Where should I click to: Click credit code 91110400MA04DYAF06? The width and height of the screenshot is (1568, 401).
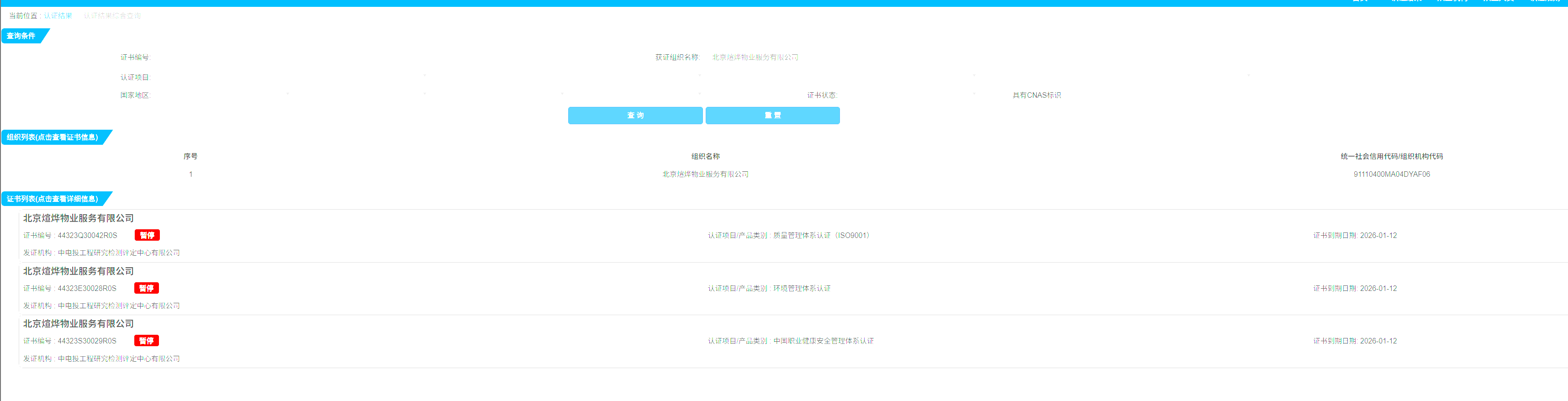1392,174
